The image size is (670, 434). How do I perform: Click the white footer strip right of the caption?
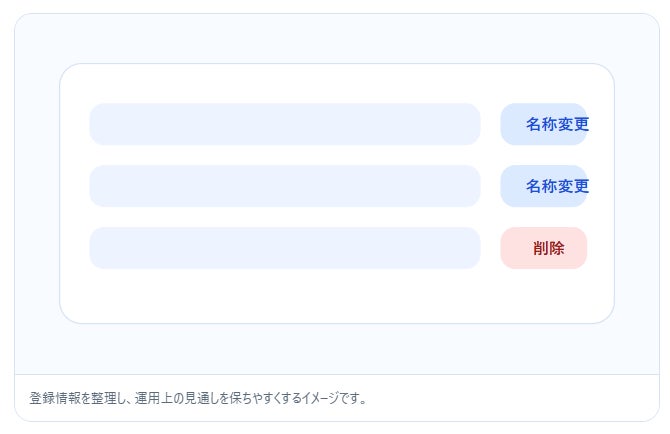(520, 398)
